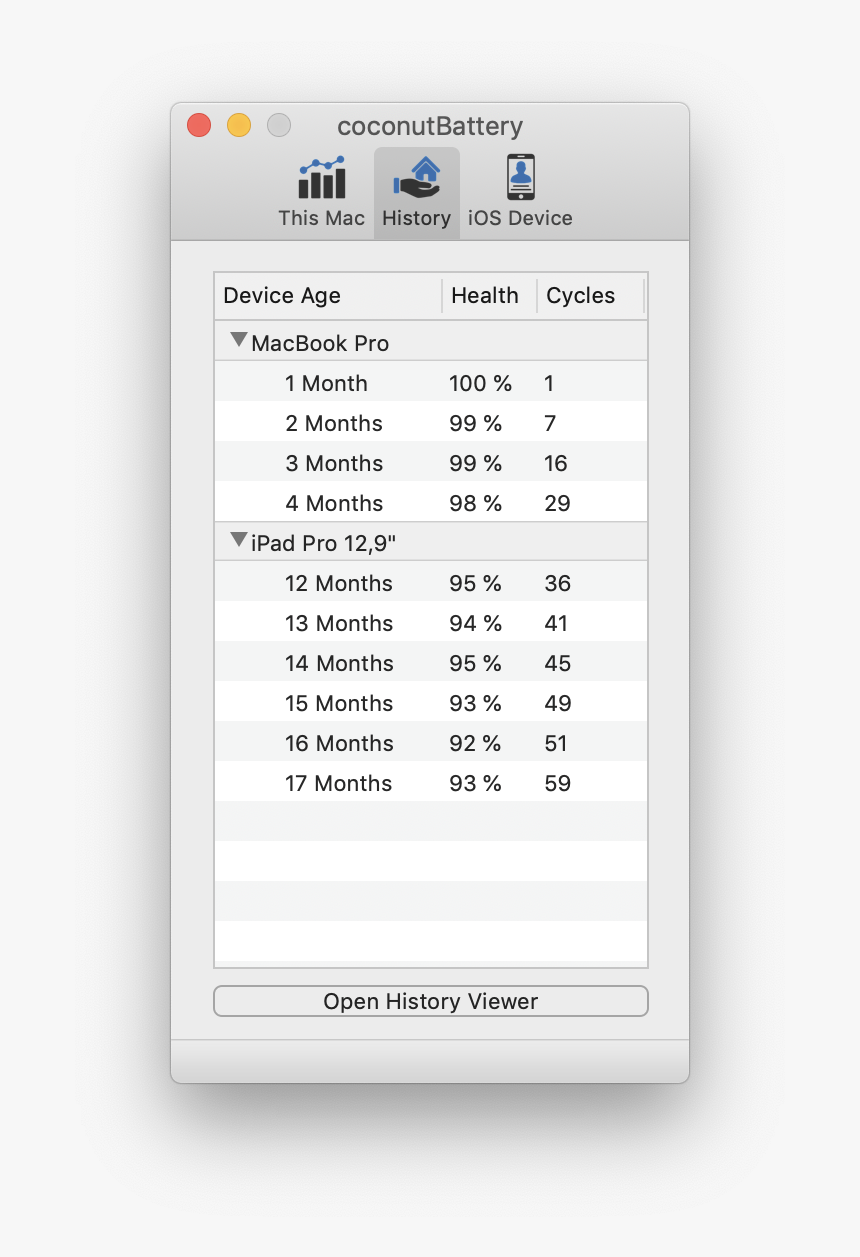Open History Viewer button
860x1257 pixels.
[431, 1001]
